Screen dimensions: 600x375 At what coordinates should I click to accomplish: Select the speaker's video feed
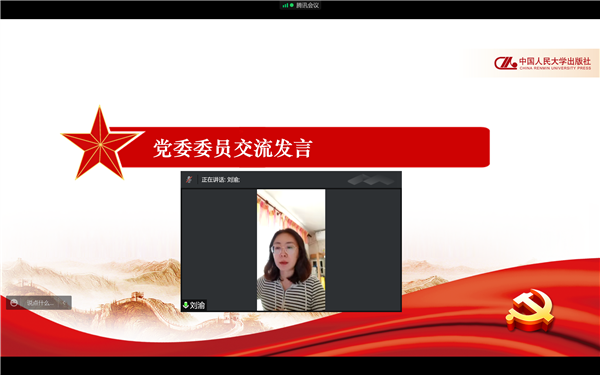[x=291, y=250]
